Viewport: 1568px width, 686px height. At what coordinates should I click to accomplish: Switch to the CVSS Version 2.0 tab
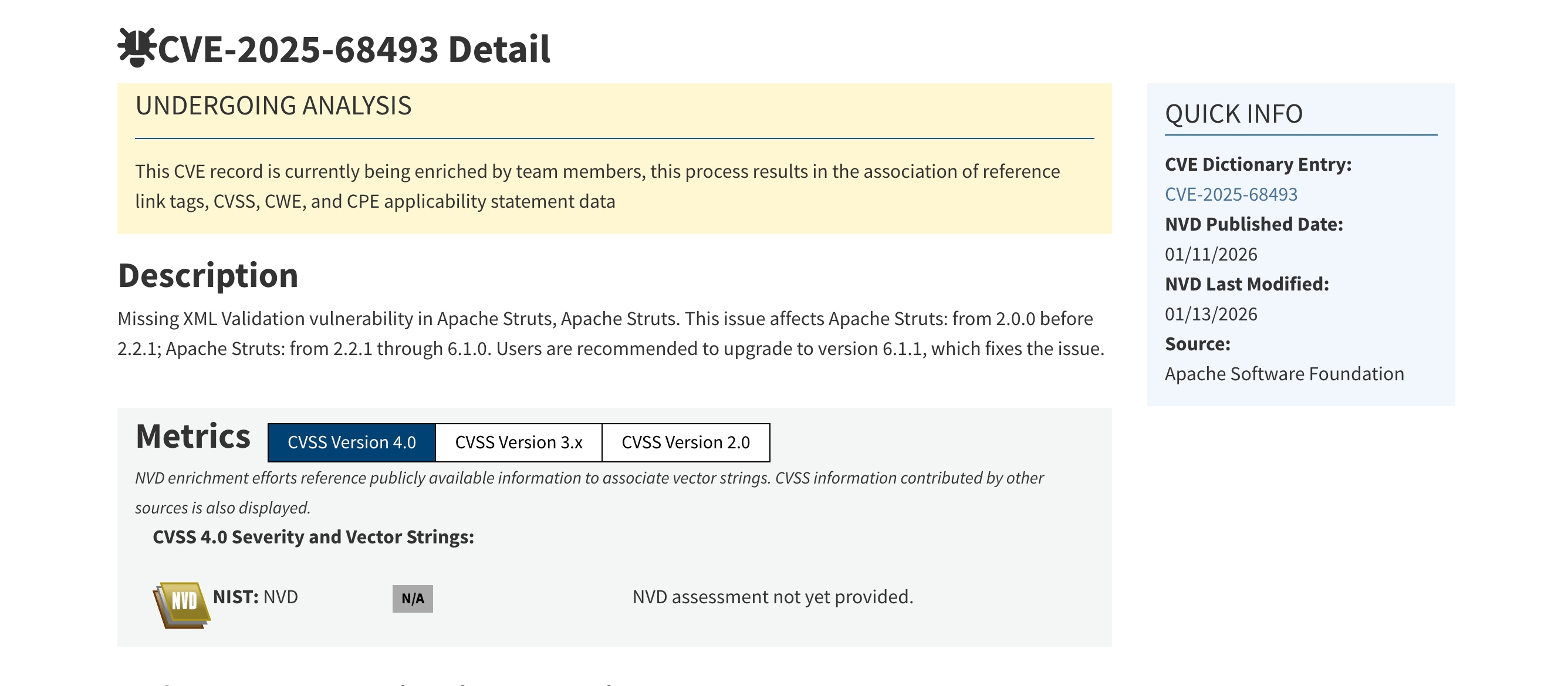tap(686, 442)
